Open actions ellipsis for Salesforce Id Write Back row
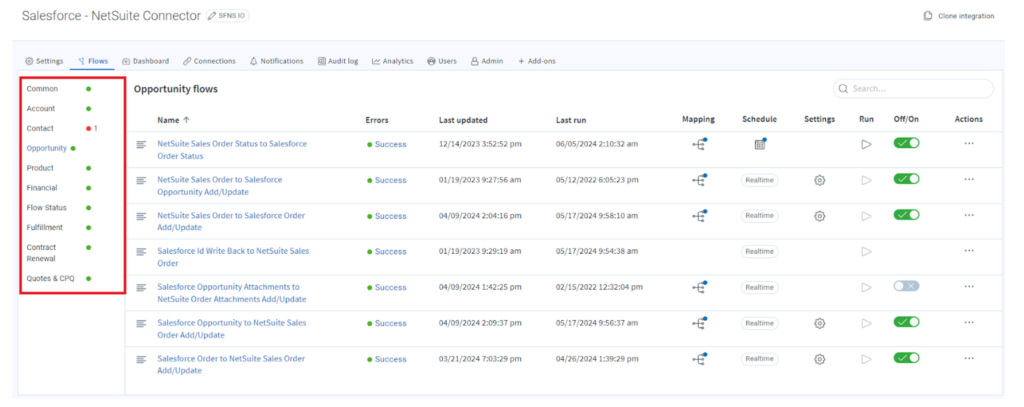This screenshot has width=1024, height=407. (968, 252)
